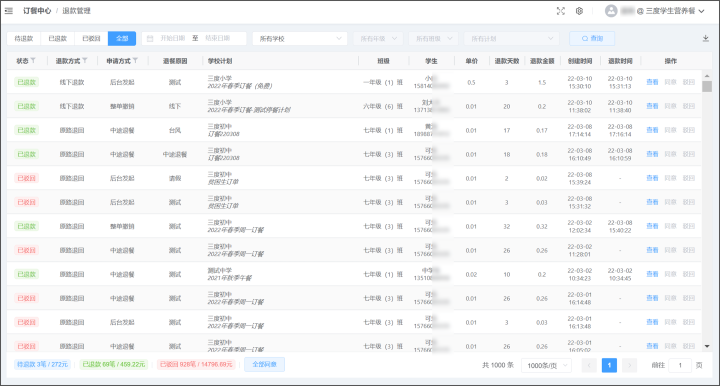Filter by the 状态 column funnel icon
720x386 pixels.
[x=33, y=61]
